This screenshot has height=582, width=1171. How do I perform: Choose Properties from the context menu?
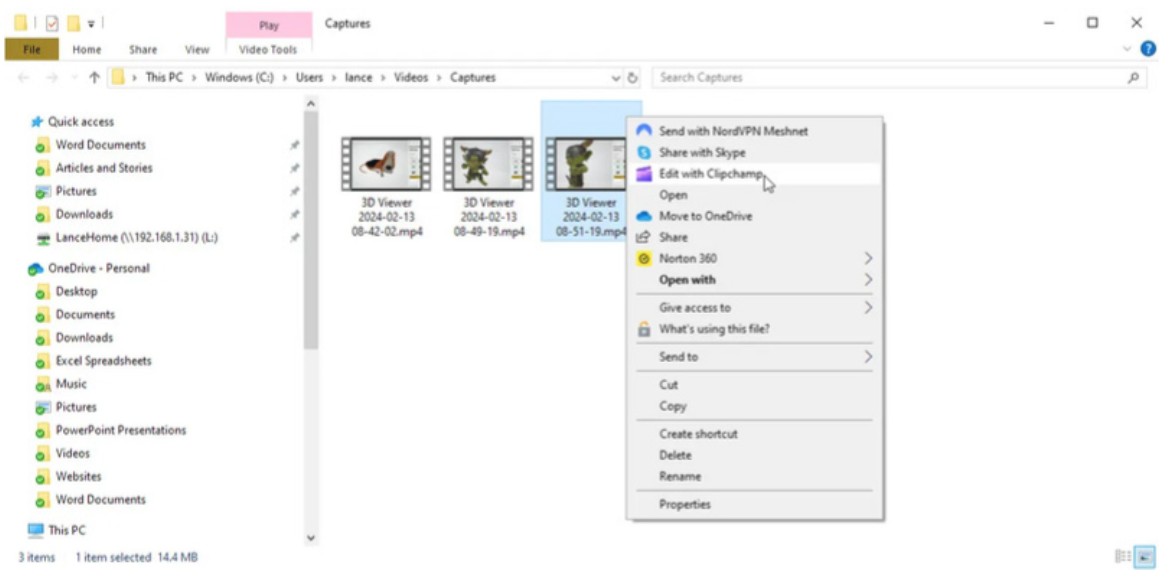pos(685,505)
